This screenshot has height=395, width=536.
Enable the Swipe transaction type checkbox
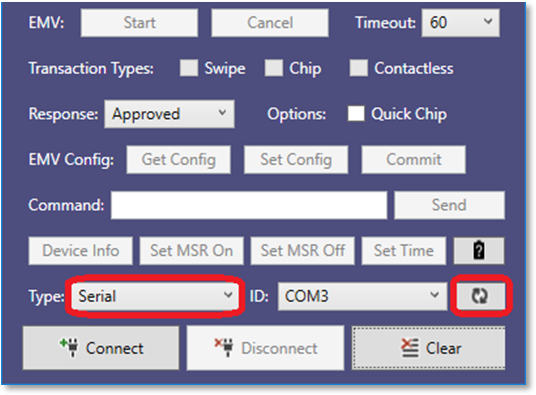(189, 68)
